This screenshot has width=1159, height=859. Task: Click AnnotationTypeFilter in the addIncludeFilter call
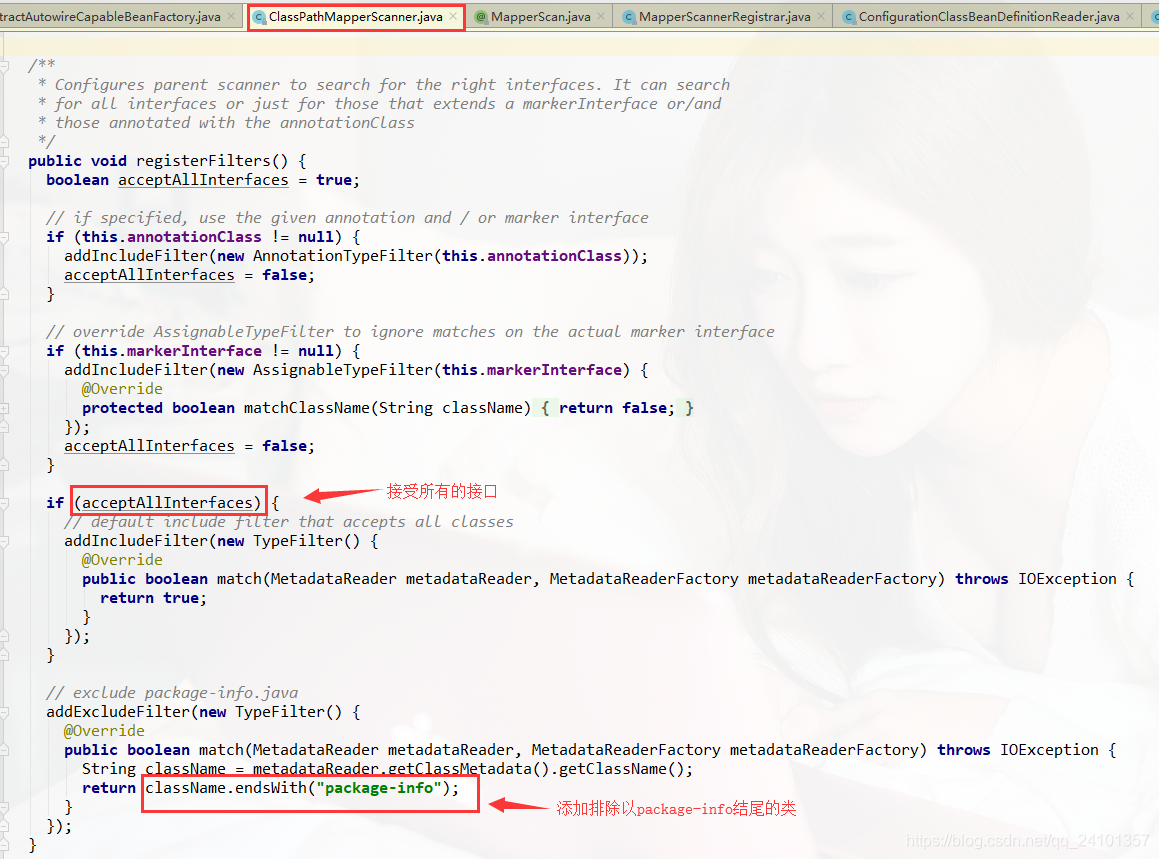[x=342, y=256]
